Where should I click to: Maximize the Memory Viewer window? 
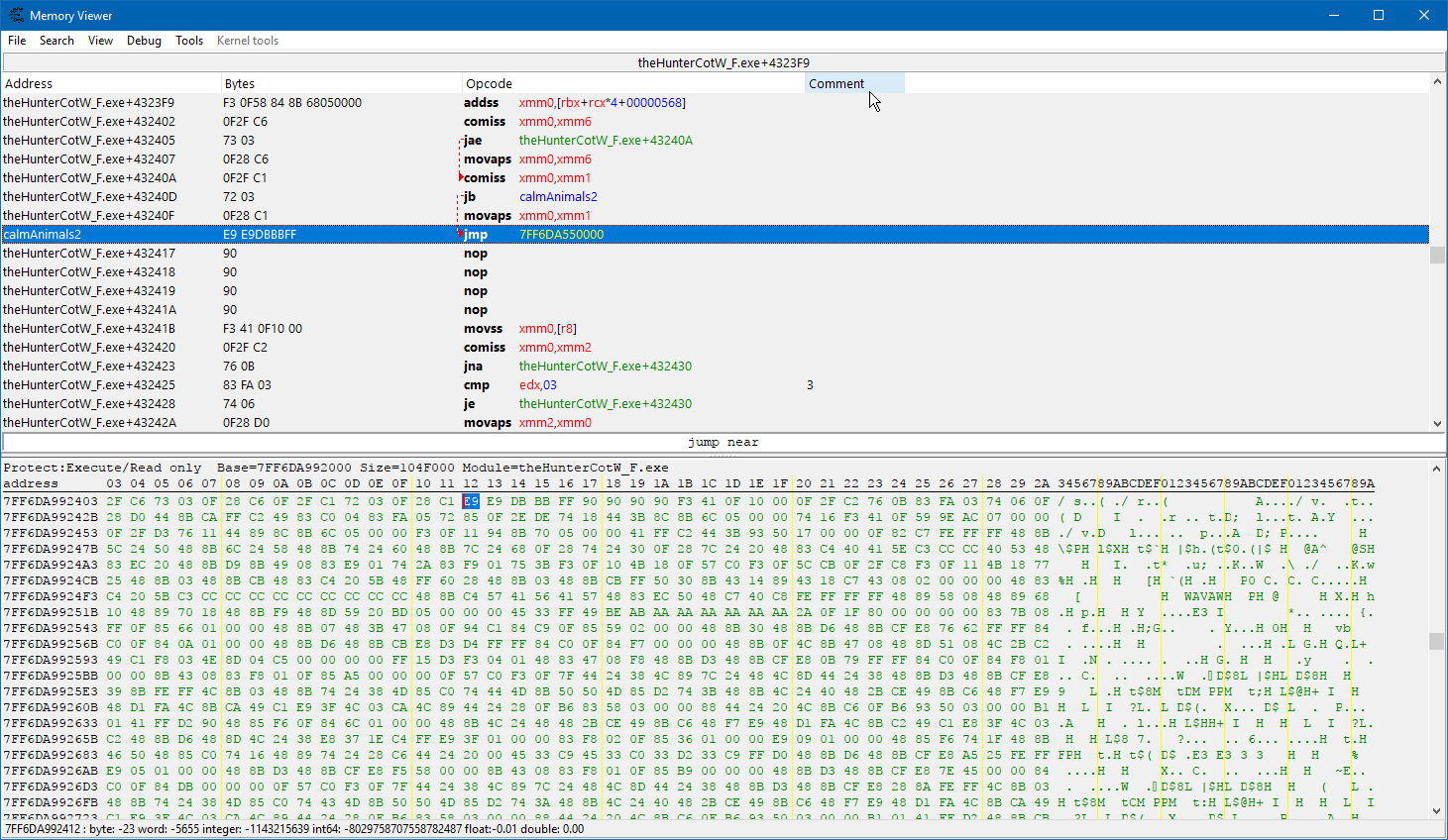[1379, 15]
